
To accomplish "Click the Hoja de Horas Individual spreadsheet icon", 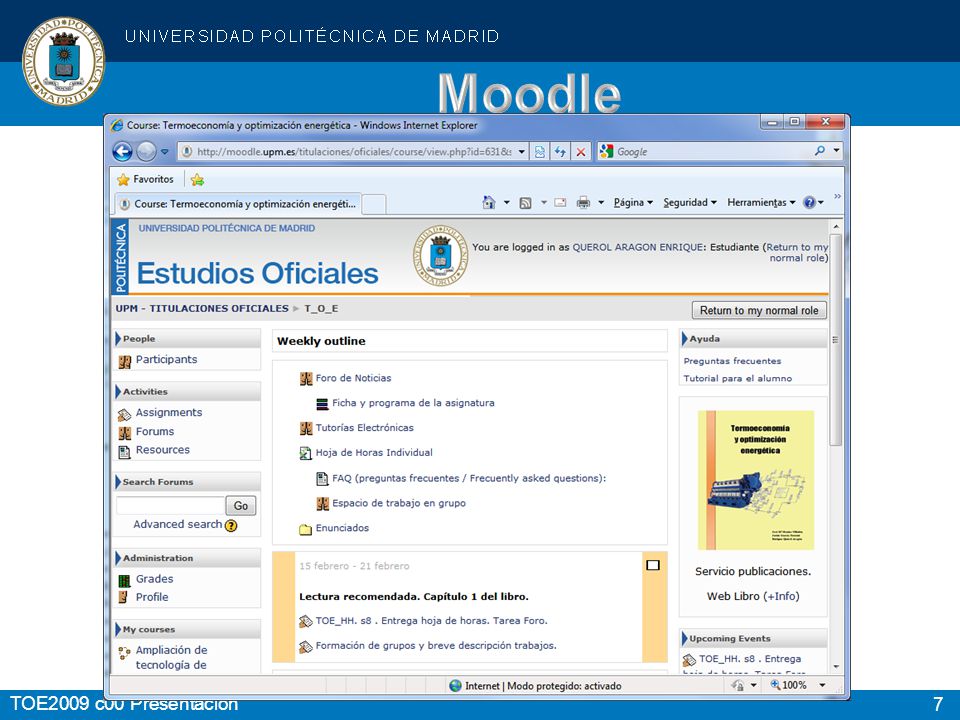I will (x=306, y=453).
